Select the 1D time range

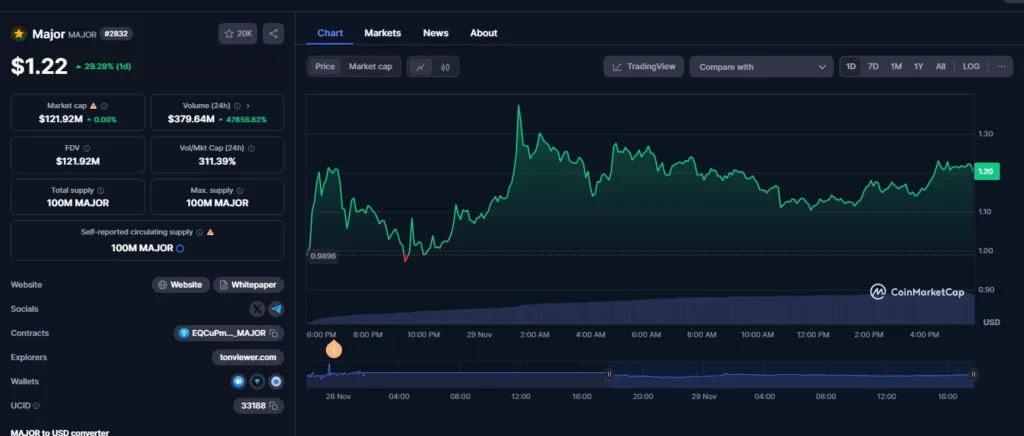click(851, 67)
